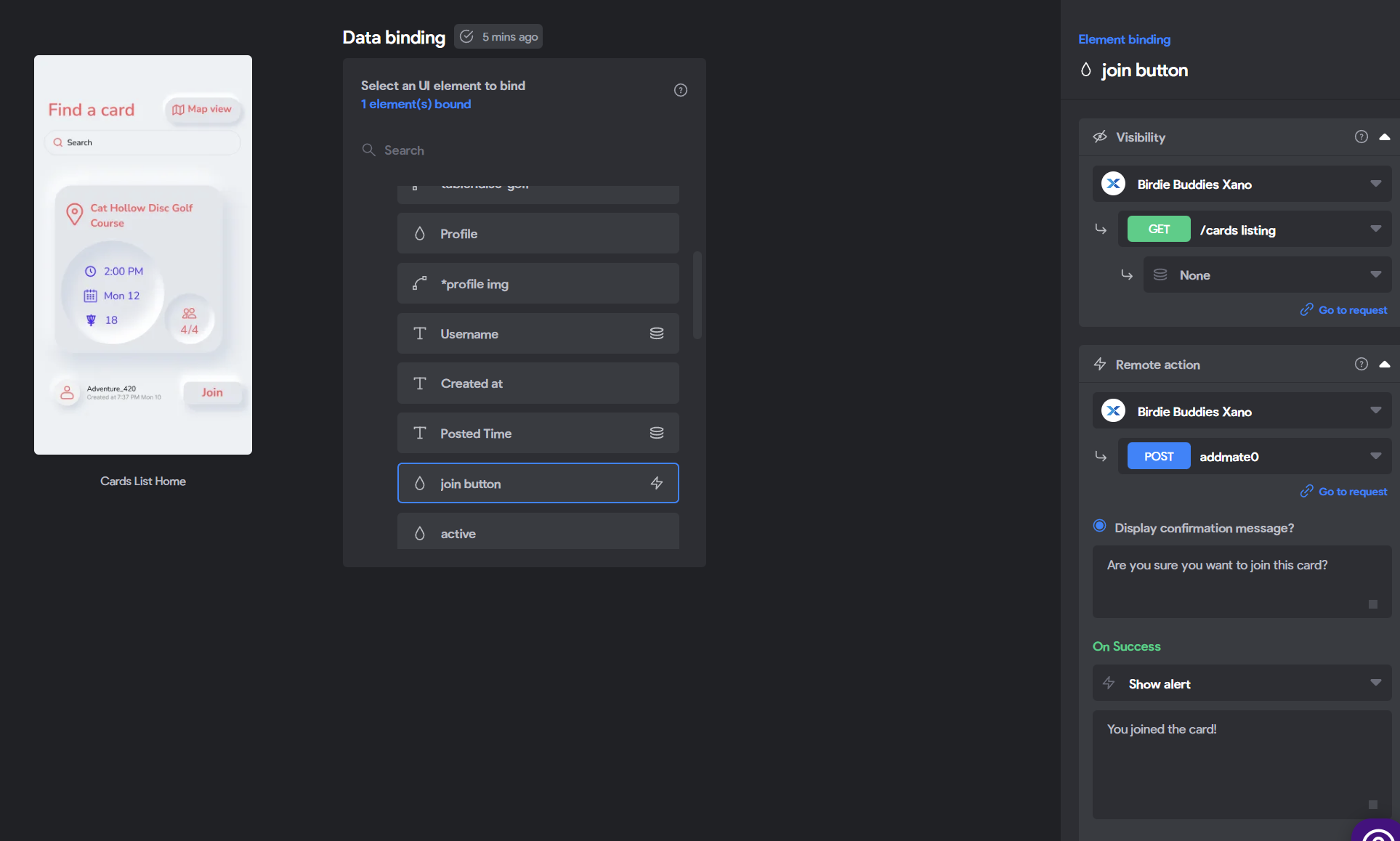Select the join button element row
1400x841 pixels.
point(538,483)
